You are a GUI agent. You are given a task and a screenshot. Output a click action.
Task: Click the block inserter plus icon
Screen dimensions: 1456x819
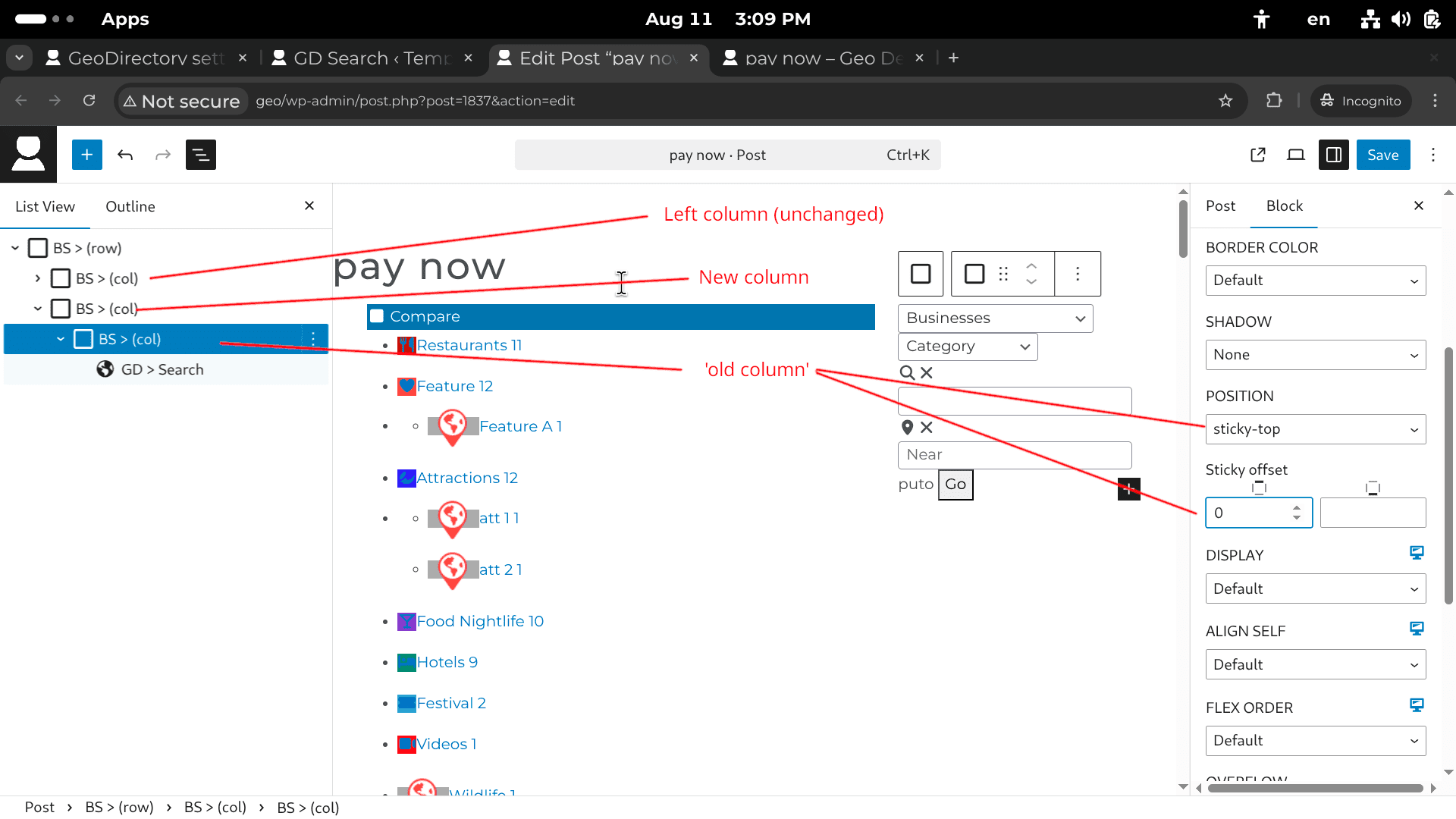[x=87, y=155]
